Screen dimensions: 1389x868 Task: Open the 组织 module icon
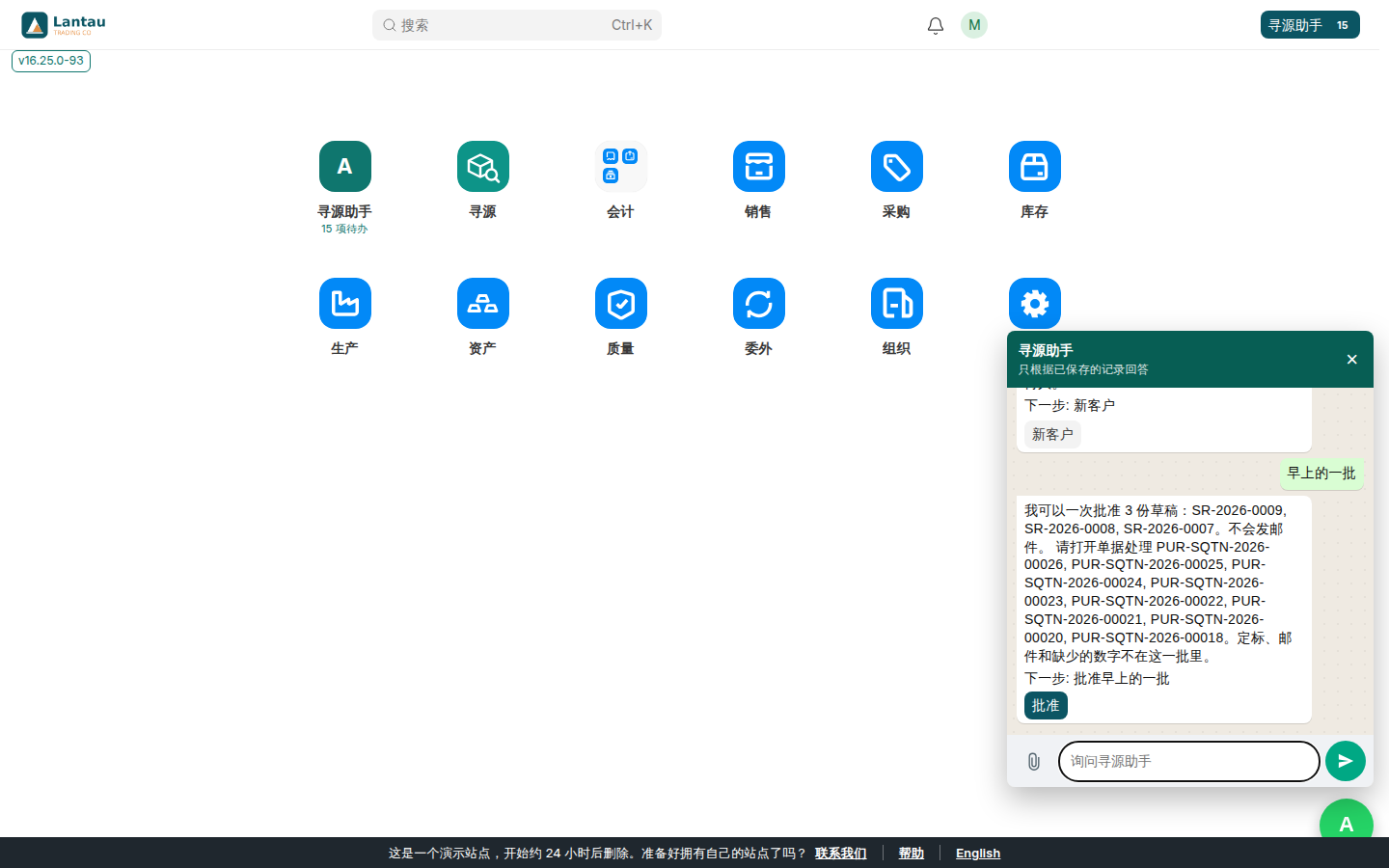point(897,304)
